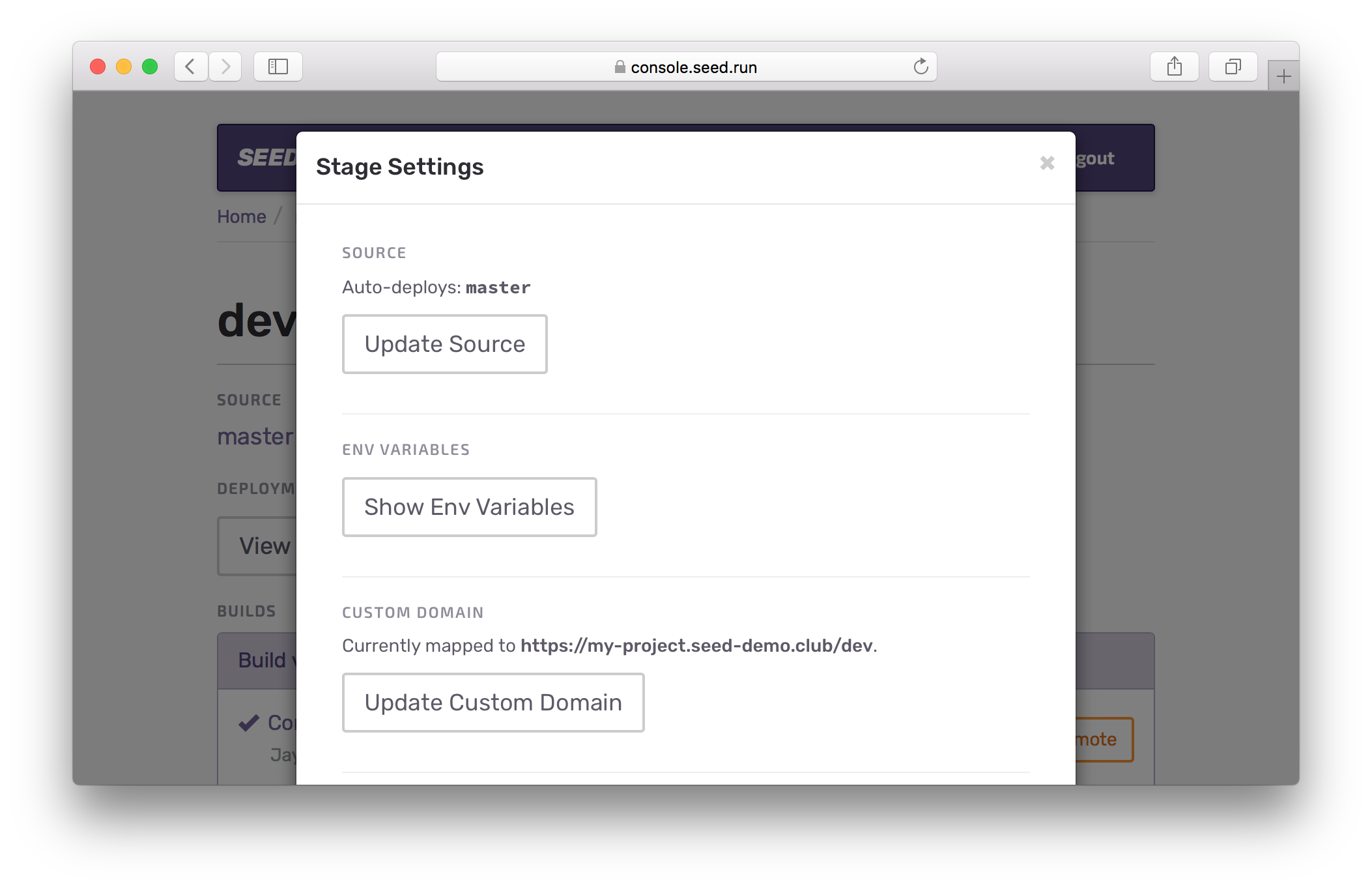Image resolution: width=1372 pixels, height=889 pixels.
Task: Navigate to Home via the breadcrumb
Action: tap(241, 216)
